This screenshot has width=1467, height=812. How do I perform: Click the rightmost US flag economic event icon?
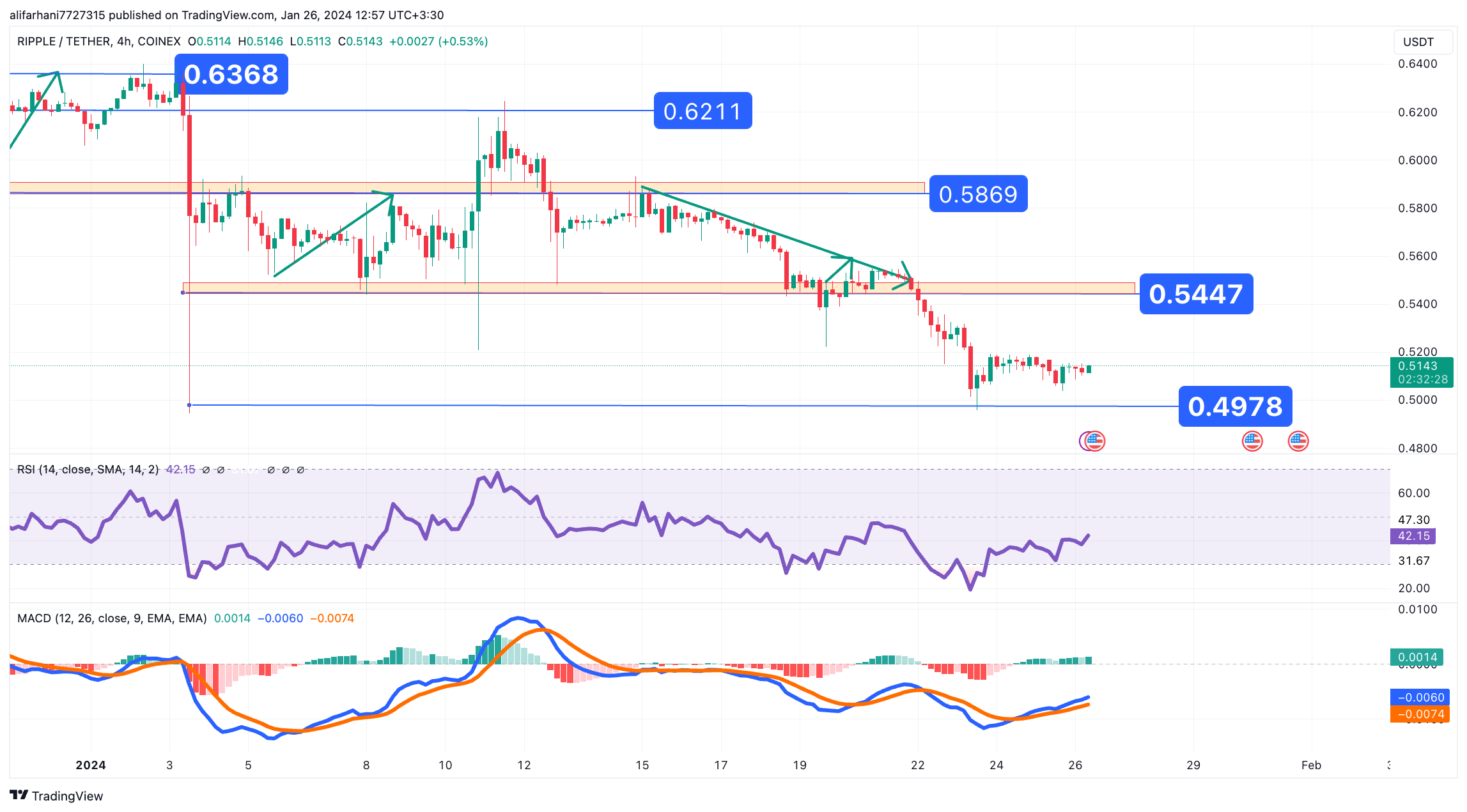(1298, 441)
